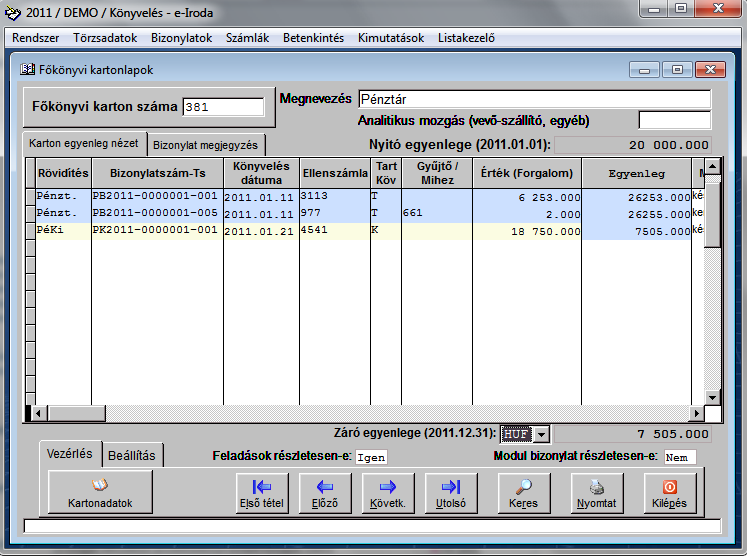The height and width of the screenshot is (556, 747).
Task: Expand the HUF currency dropdown
Action: pyautogui.click(x=542, y=434)
